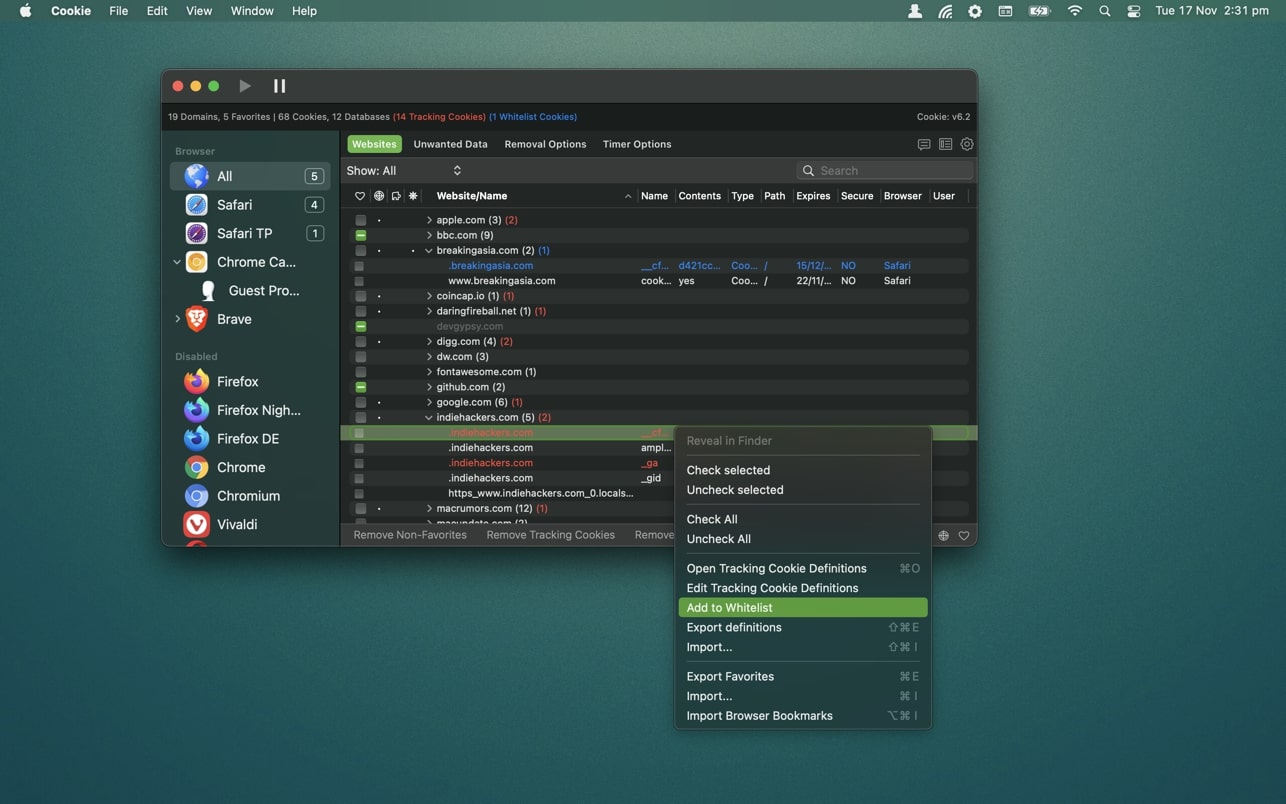Check the box for apple.com row
This screenshot has height=804, width=1286.
pos(360,220)
